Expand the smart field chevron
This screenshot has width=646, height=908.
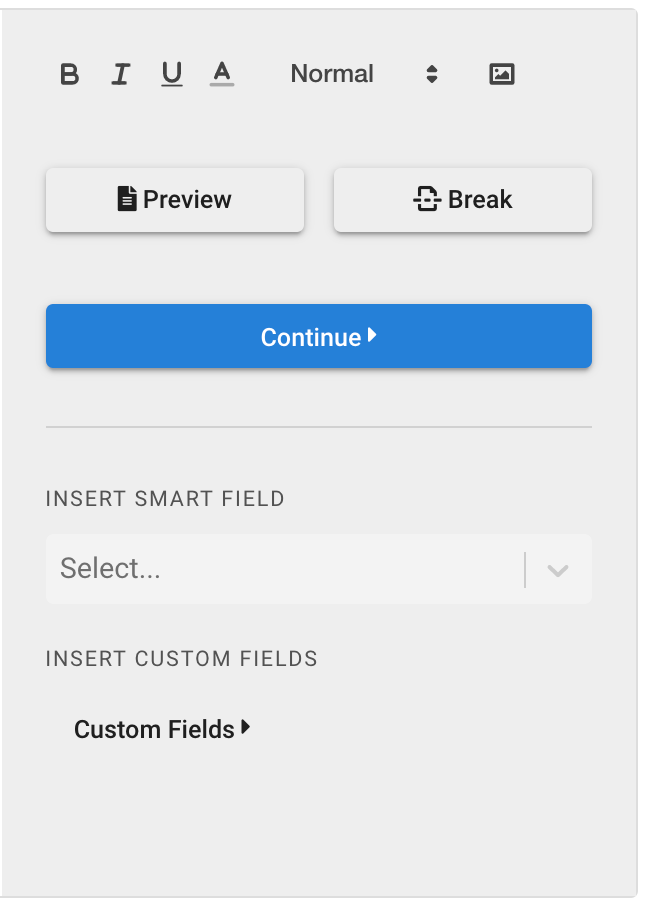pos(558,570)
